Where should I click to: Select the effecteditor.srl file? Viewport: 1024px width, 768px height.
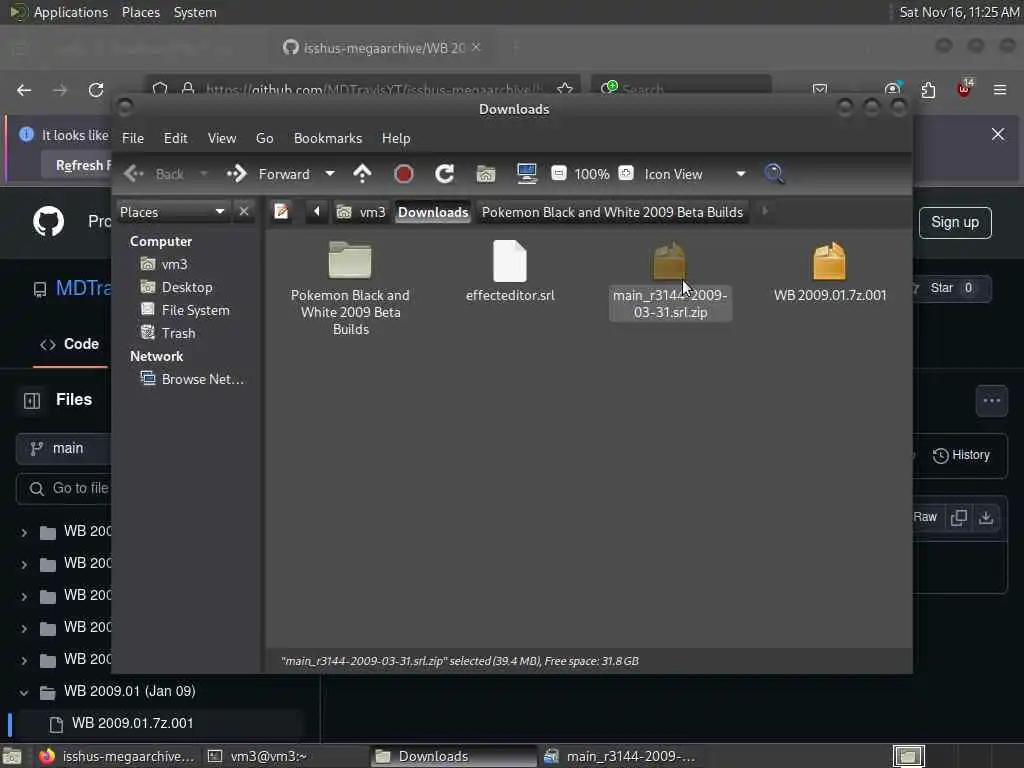click(510, 271)
